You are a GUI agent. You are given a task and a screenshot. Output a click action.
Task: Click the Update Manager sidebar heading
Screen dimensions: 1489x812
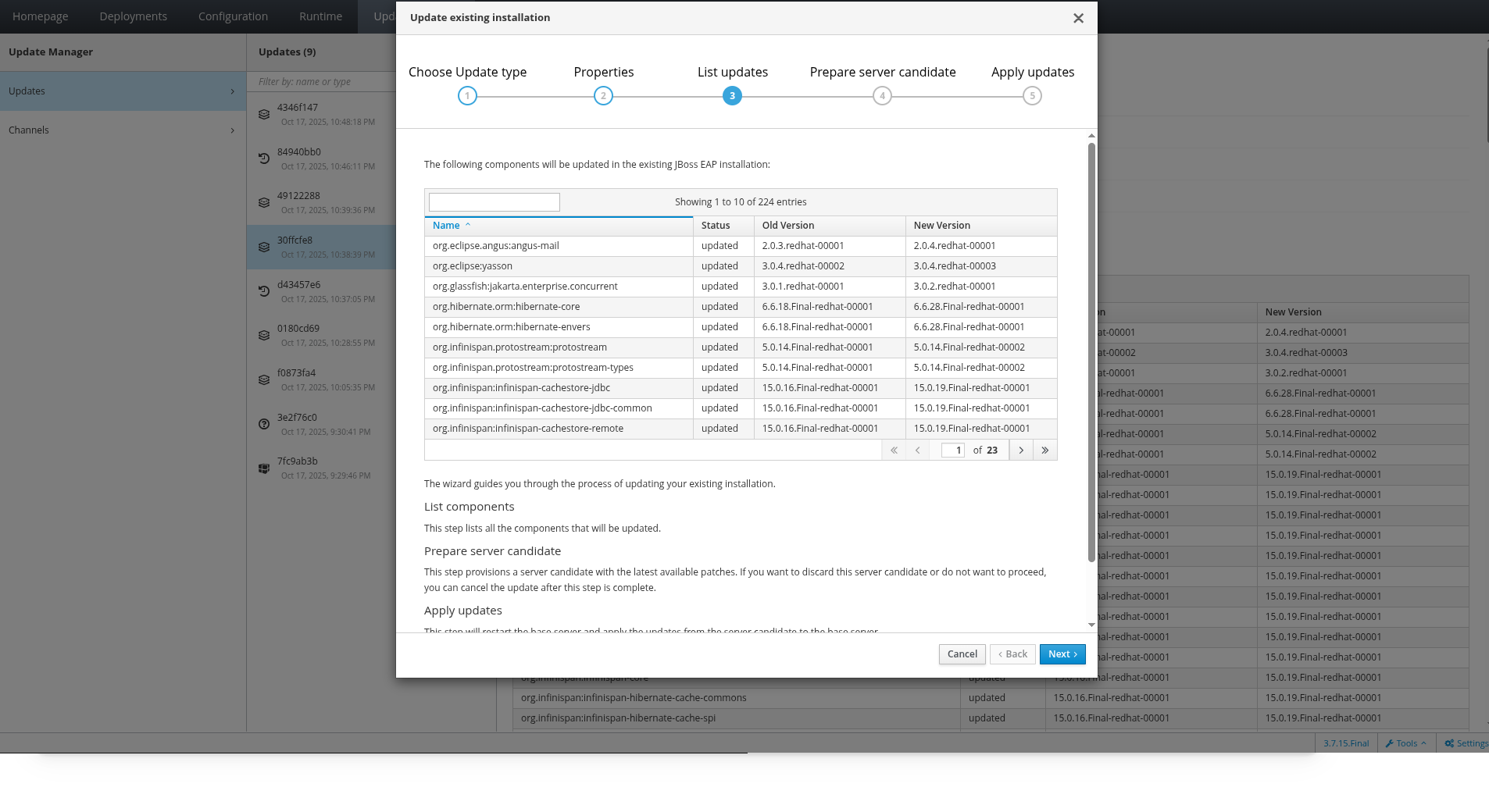pyautogui.click(x=51, y=52)
